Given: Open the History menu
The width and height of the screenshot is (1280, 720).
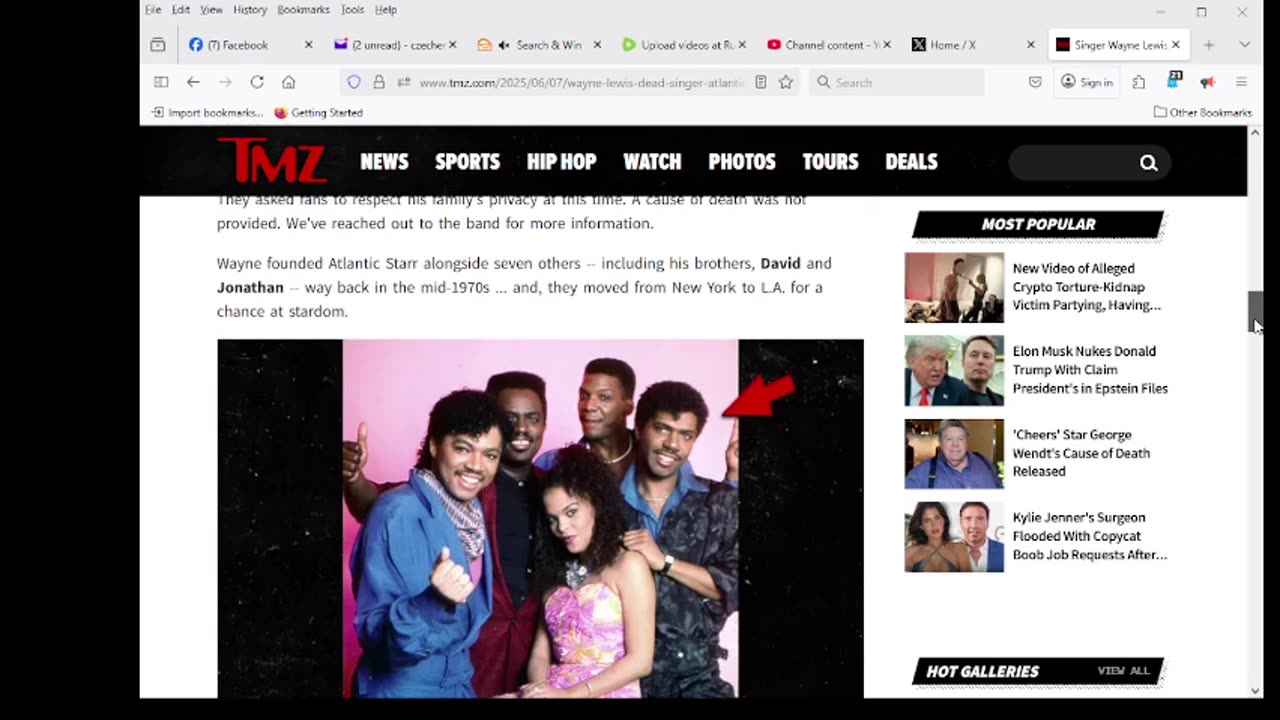Looking at the screenshot, I should point(250,10).
